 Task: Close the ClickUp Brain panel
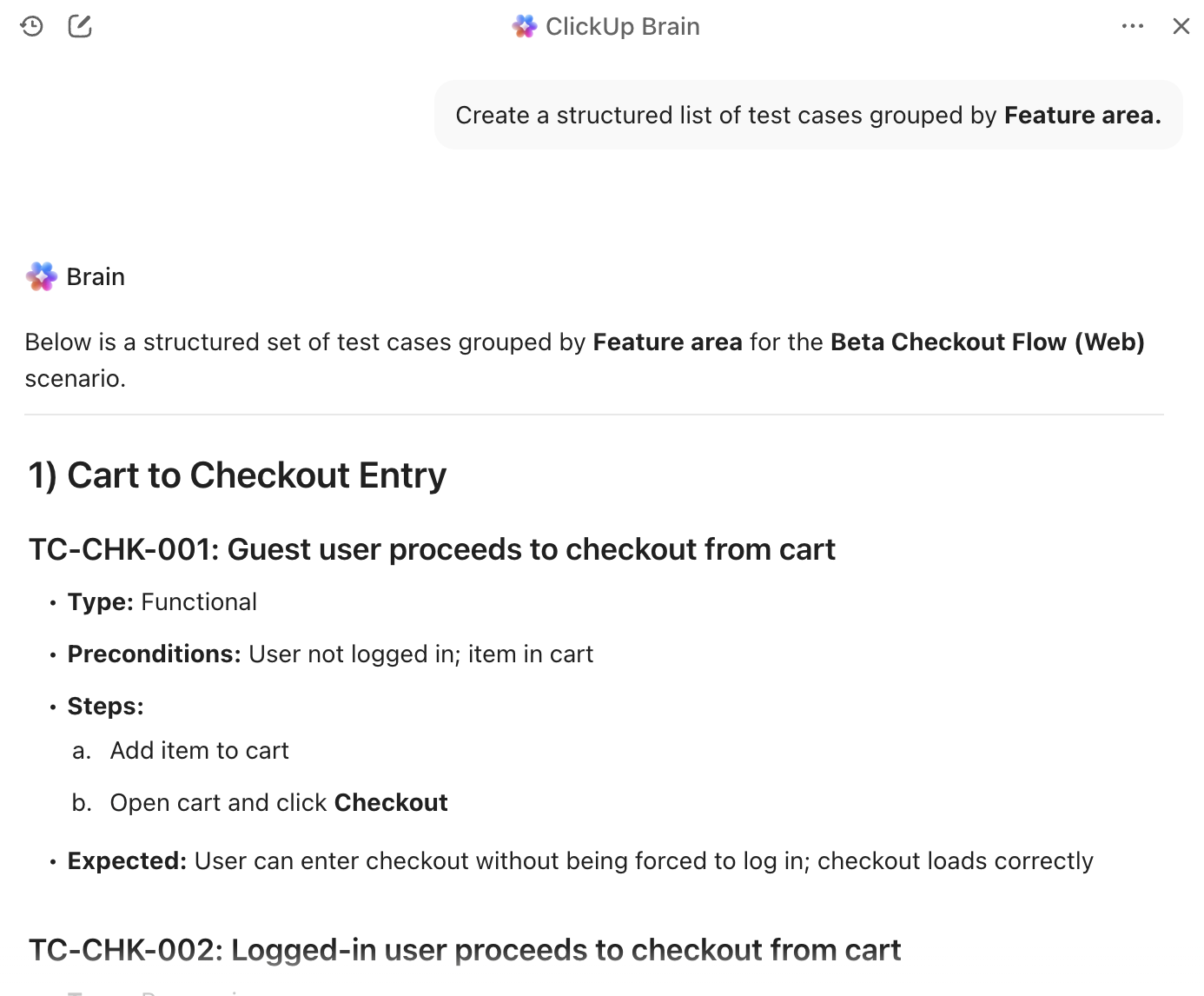click(1181, 26)
